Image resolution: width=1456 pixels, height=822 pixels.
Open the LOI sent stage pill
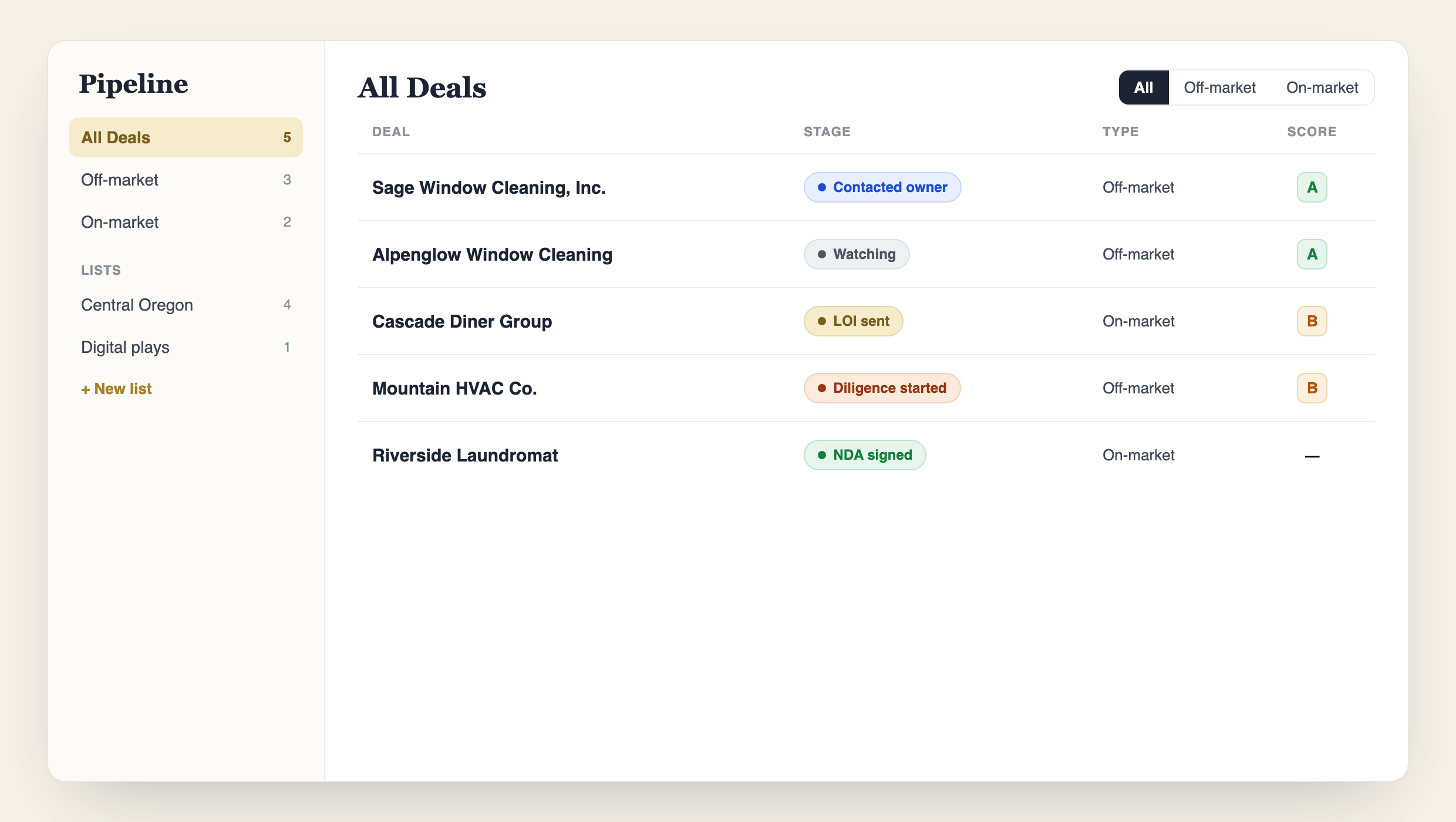coord(853,321)
